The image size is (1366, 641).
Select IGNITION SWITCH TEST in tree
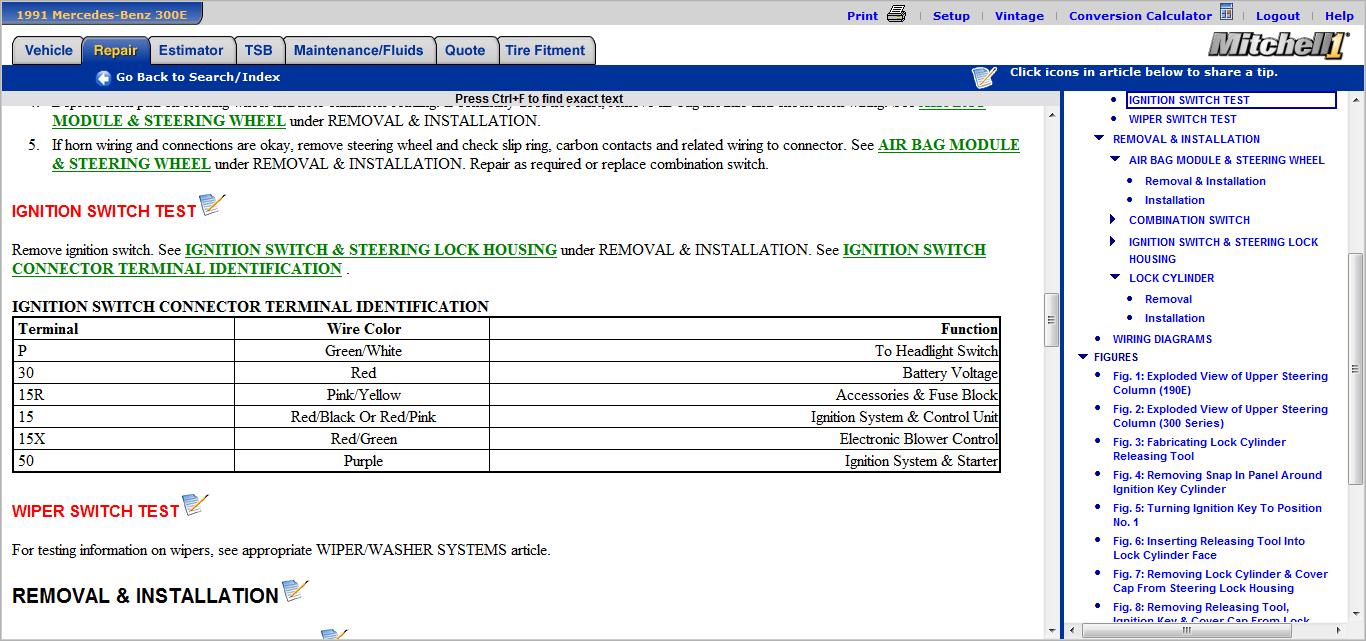coord(1189,100)
